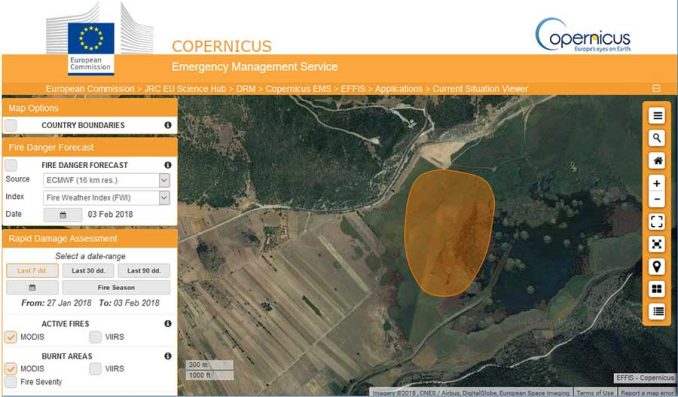Show info for Burnt Areas
Viewport: 678px width, 397px height.
click(x=168, y=356)
